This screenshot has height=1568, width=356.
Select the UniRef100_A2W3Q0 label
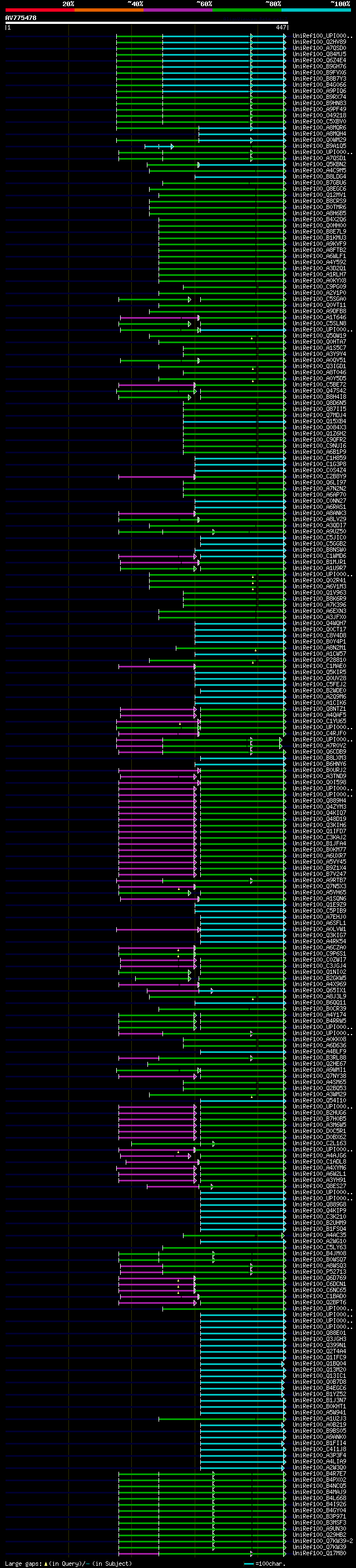pyautogui.click(x=319, y=1467)
